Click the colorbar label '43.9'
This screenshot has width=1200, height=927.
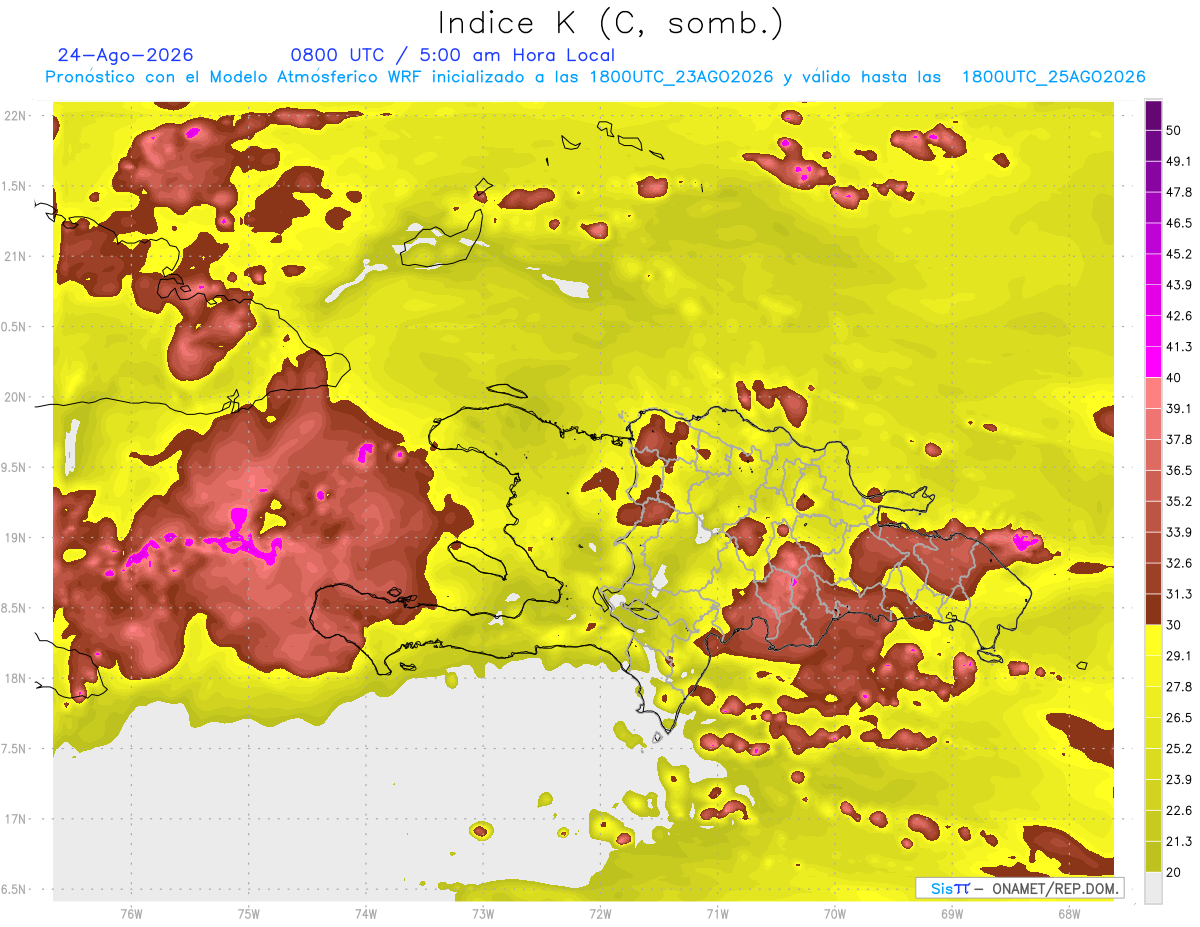[x=1179, y=285]
